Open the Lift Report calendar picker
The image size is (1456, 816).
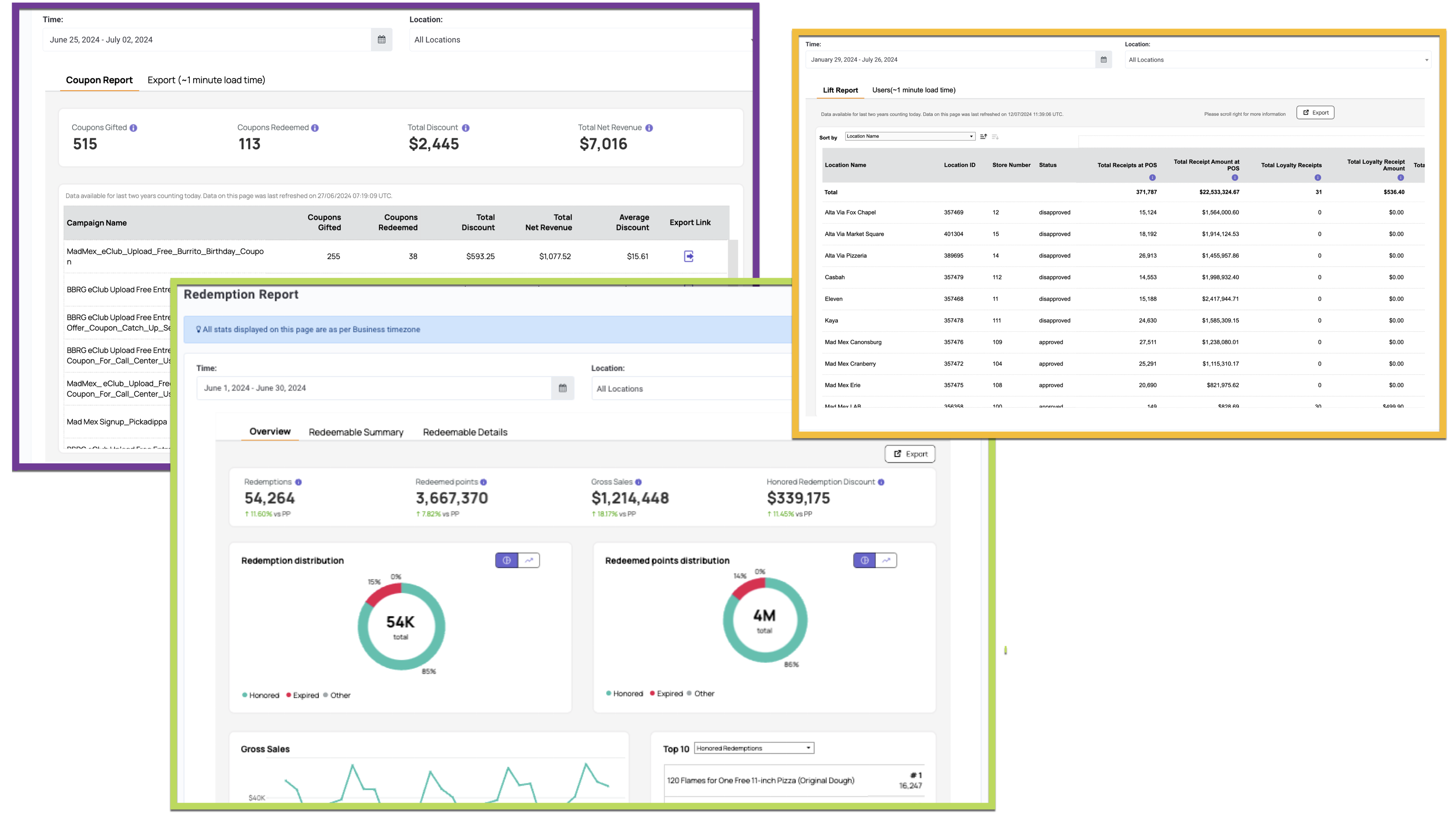tap(1103, 60)
